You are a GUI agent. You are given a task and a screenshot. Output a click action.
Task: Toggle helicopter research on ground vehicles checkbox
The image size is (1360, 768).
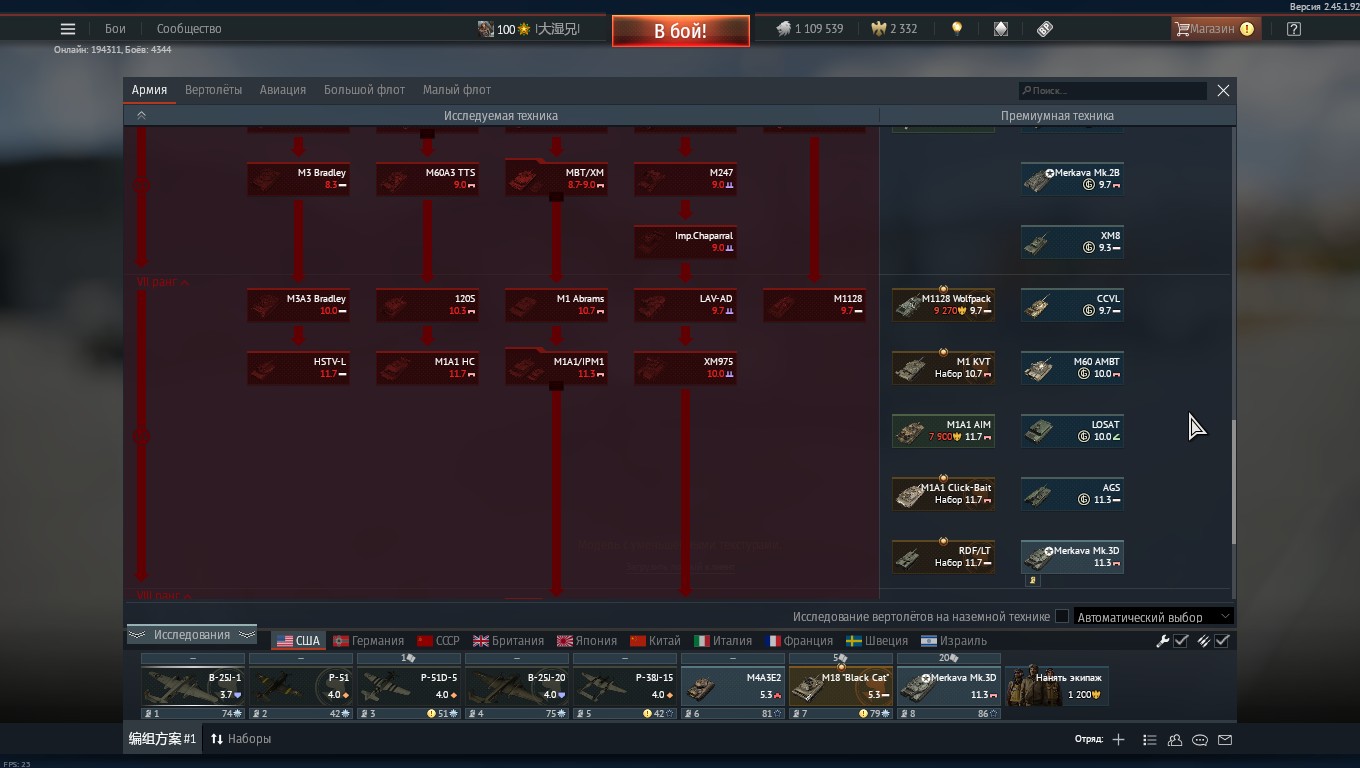tap(1062, 617)
